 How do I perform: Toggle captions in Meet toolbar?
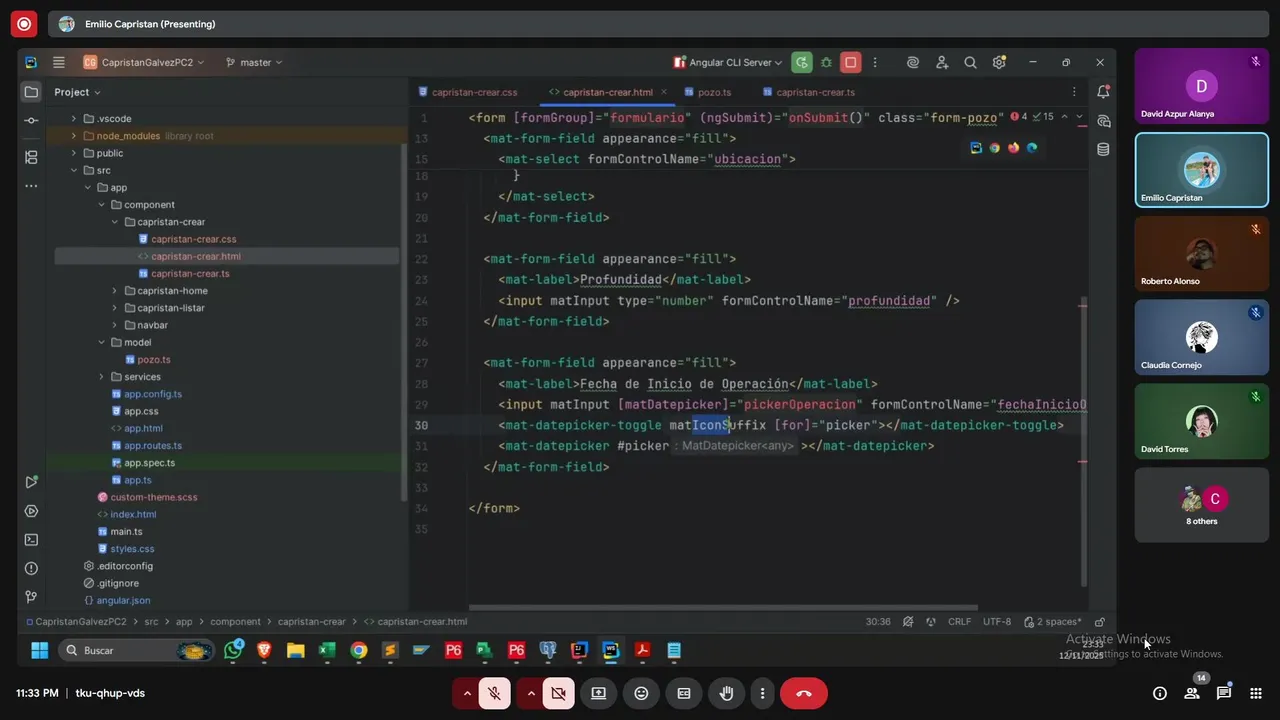[x=684, y=693]
